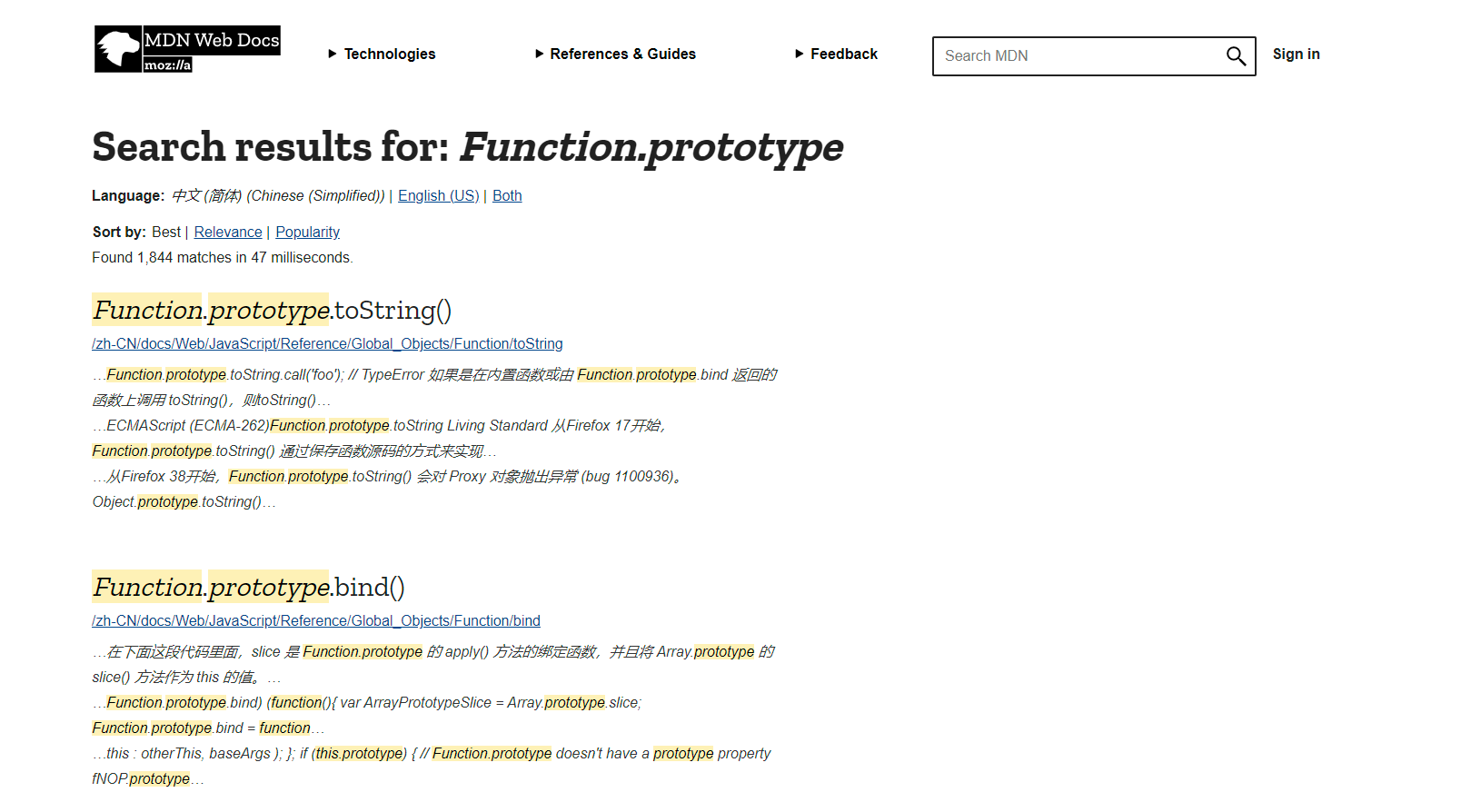This screenshot has width=1461, height=812.
Task: Show results in Both languages
Action: [507, 196]
